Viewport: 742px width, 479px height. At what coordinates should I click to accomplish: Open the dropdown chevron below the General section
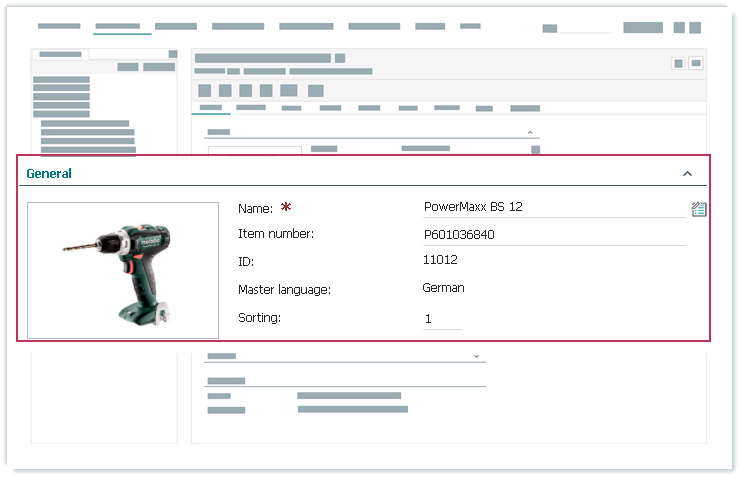pos(476,356)
